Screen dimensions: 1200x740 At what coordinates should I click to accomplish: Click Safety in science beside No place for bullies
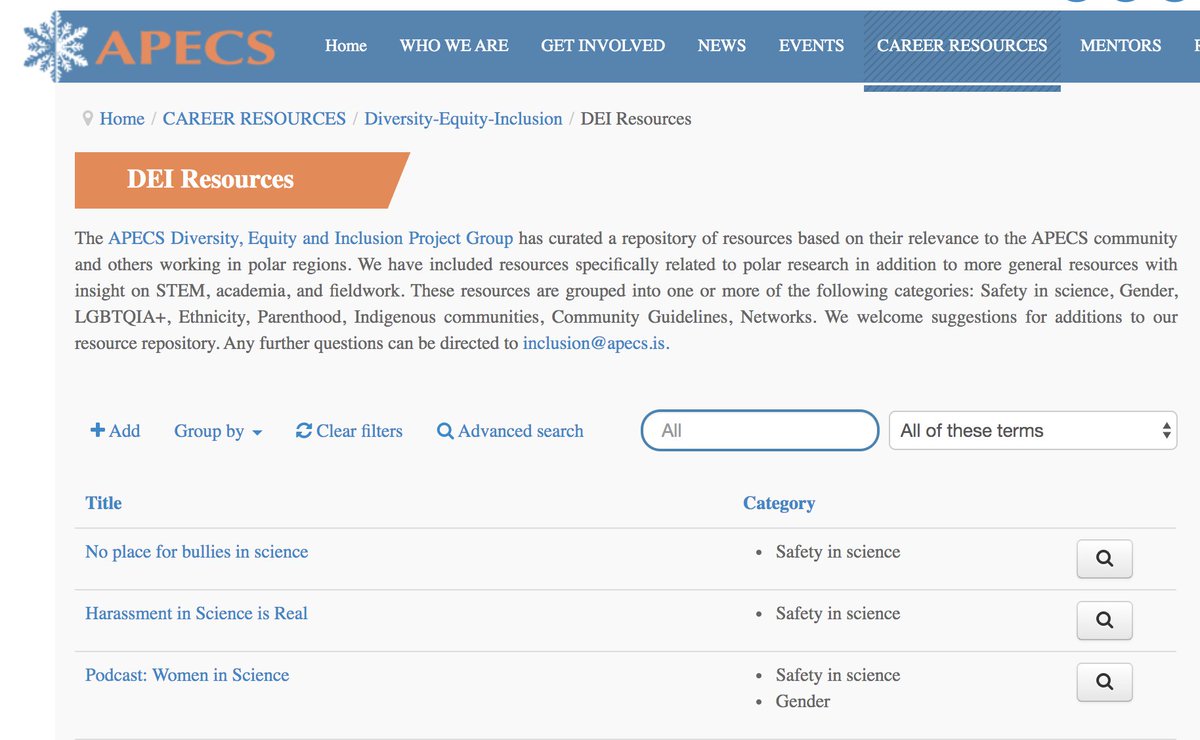(838, 552)
